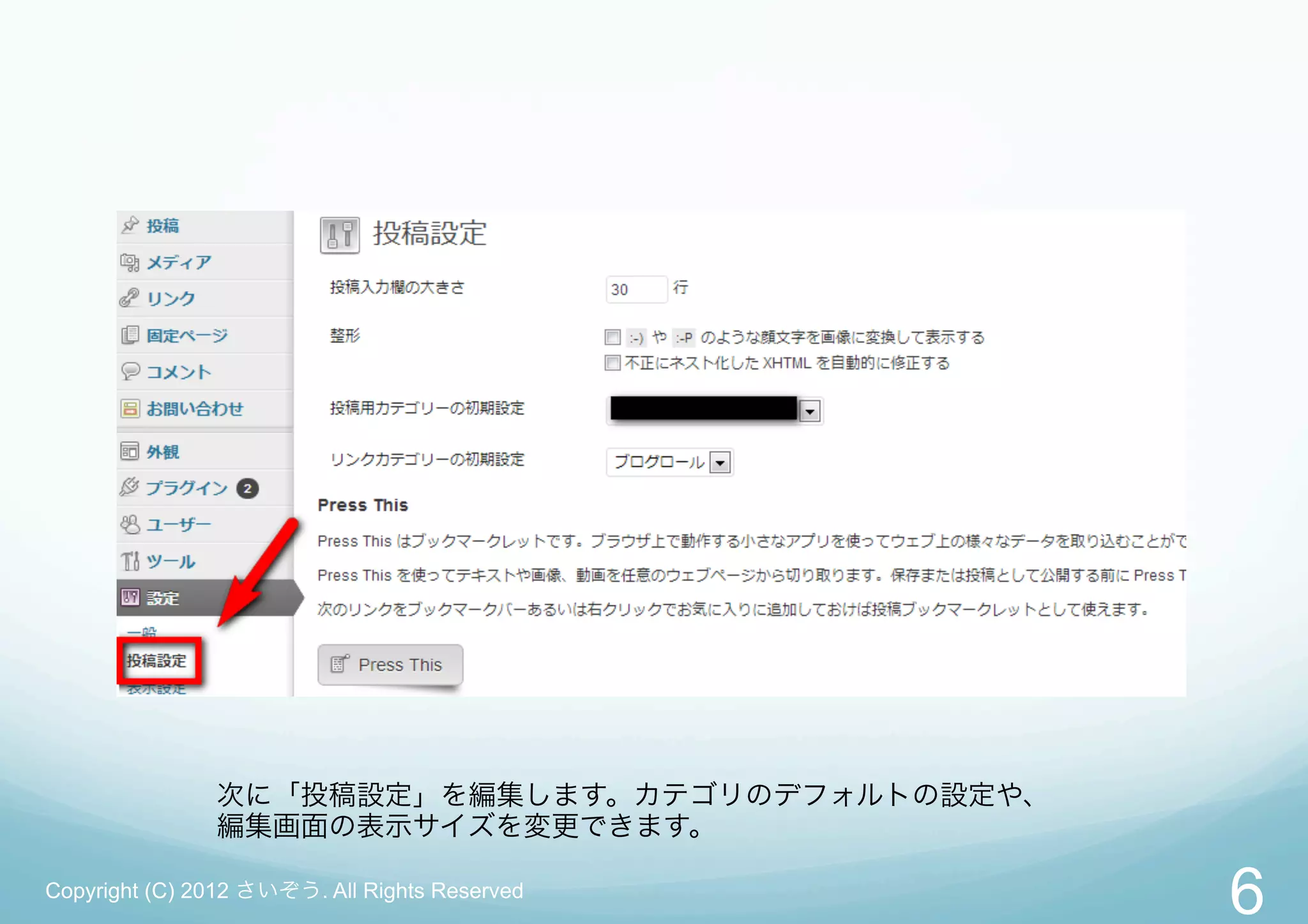Click the chain-link icon beside リンク
This screenshot has width=1308, height=924.
130,298
